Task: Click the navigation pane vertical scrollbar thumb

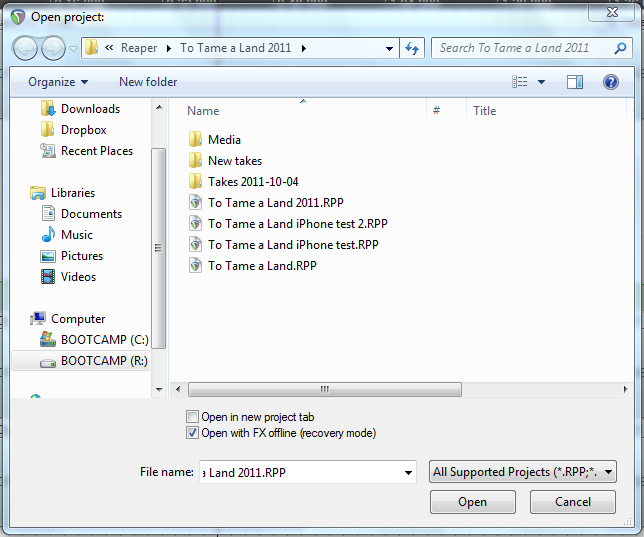Action: point(159,248)
